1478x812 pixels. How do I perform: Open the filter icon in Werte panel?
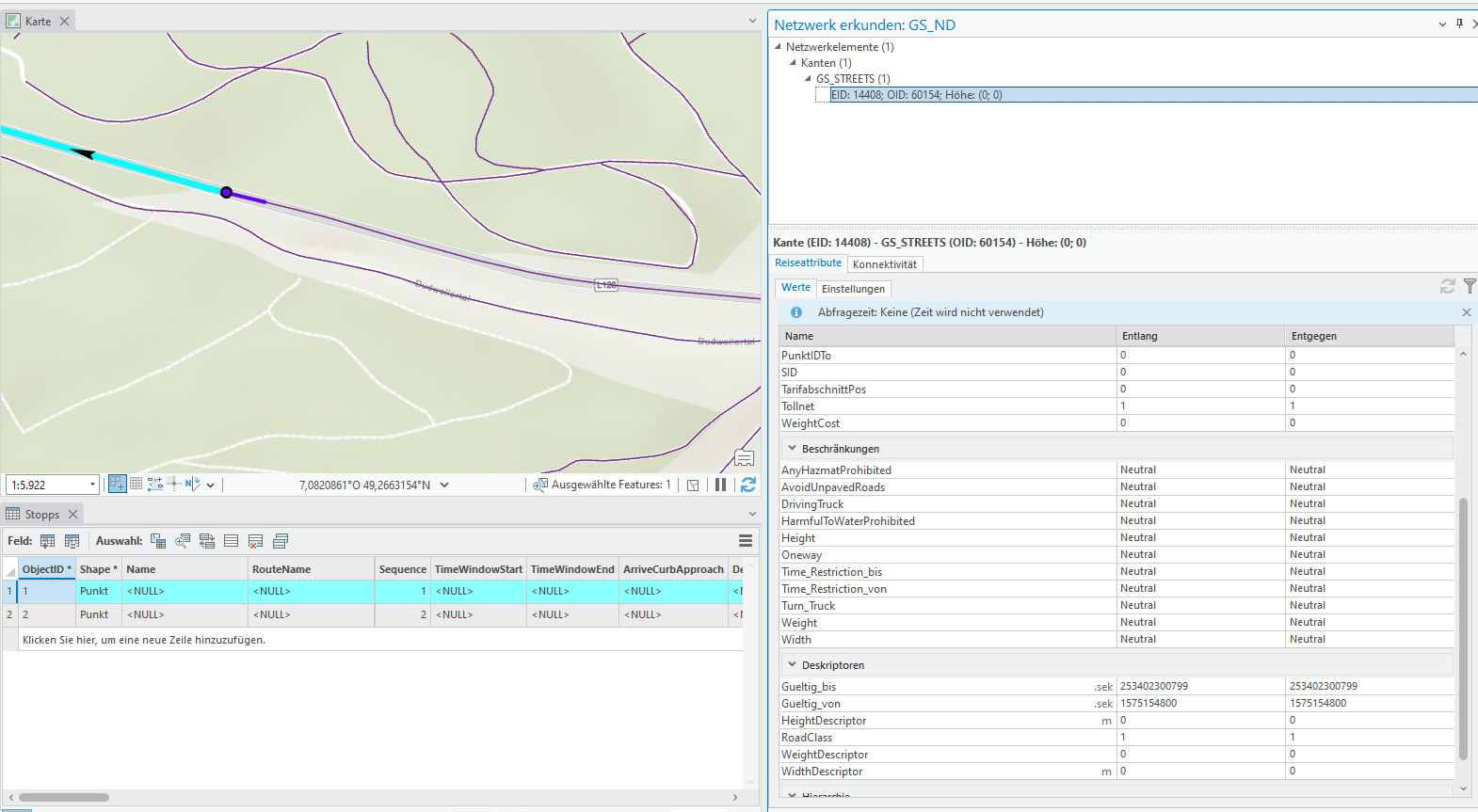[x=1470, y=286]
